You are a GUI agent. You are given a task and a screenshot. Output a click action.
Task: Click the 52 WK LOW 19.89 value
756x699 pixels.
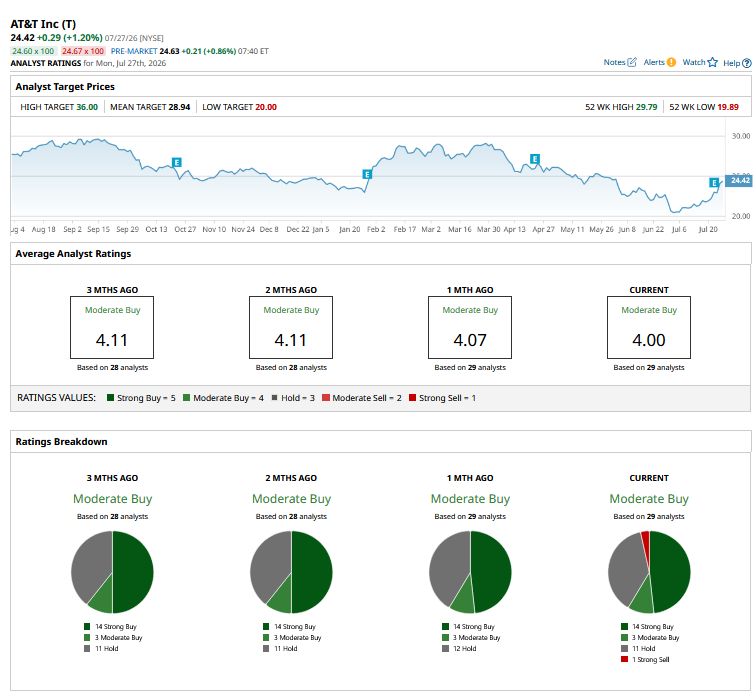click(x=728, y=107)
